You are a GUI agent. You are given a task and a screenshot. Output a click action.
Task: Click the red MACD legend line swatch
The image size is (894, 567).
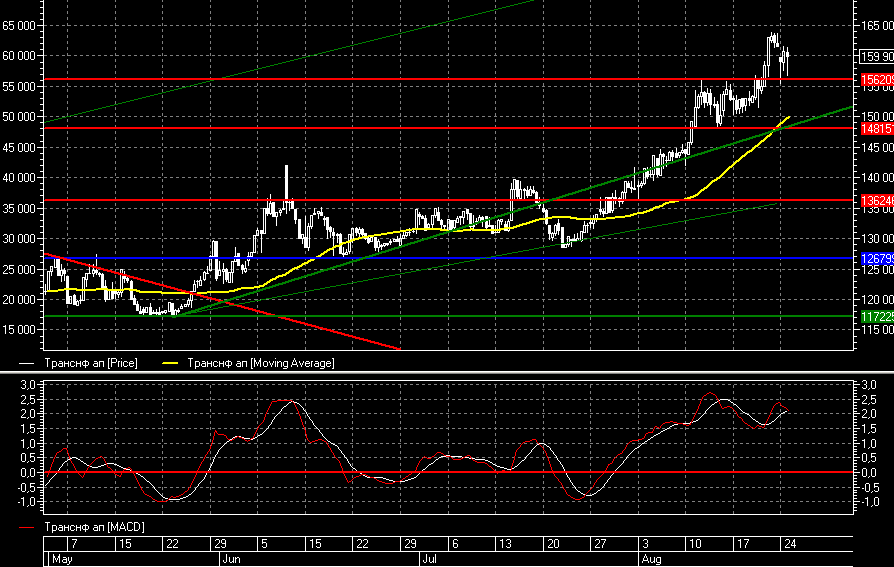coord(28,526)
